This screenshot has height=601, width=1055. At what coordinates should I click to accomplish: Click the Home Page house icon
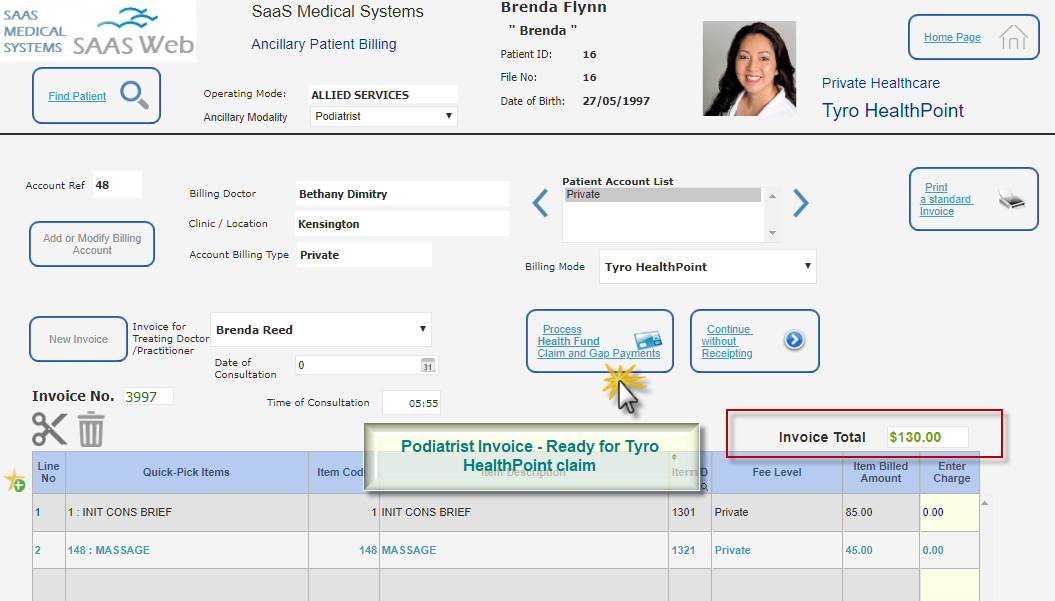click(1013, 37)
